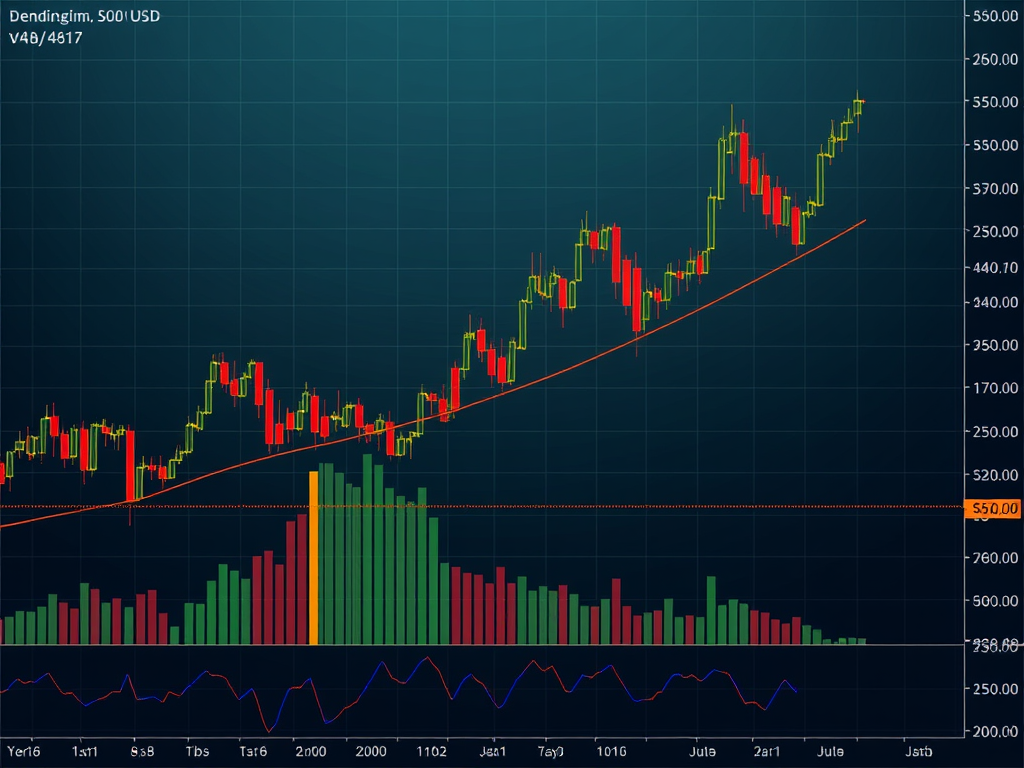Select the 1102 date on time axis
Screen dimensions: 1024x768
(431, 750)
